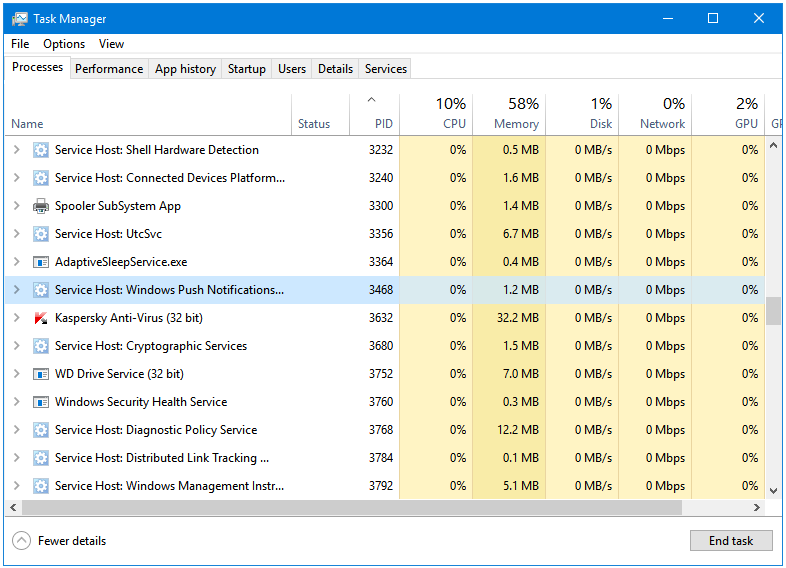Click the Windows Management Instr gear icon
The image size is (786, 568).
pos(41,486)
